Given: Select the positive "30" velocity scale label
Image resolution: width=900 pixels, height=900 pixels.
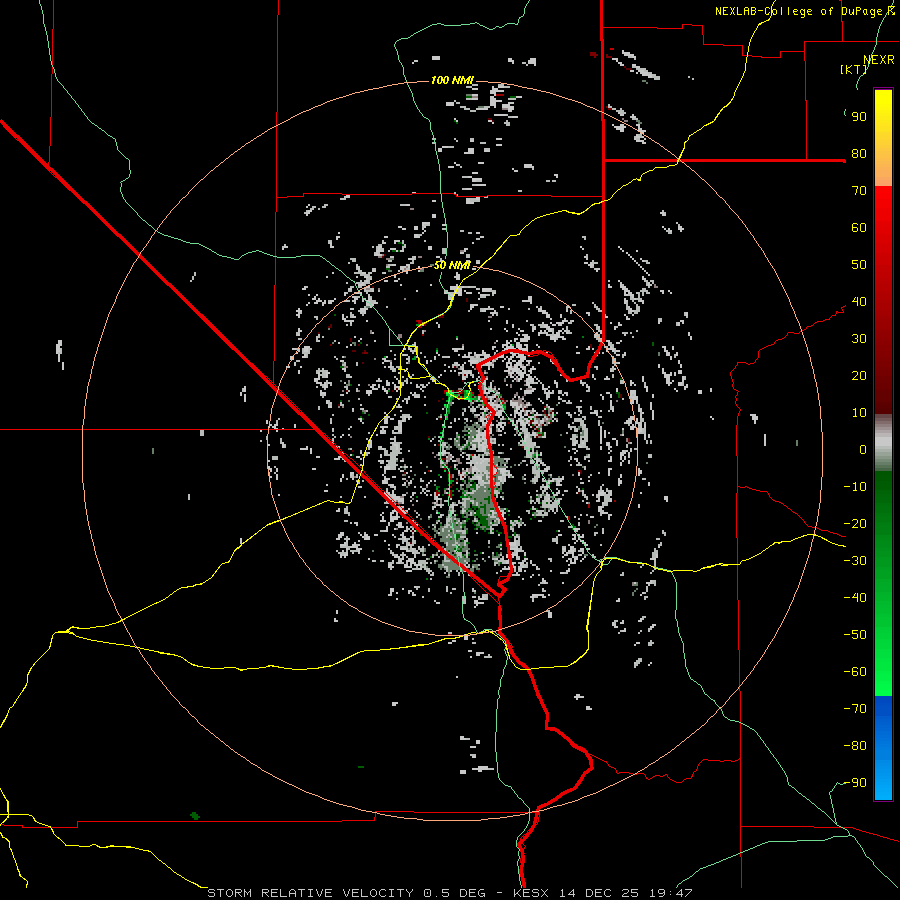Looking at the screenshot, I should click(x=859, y=339).
